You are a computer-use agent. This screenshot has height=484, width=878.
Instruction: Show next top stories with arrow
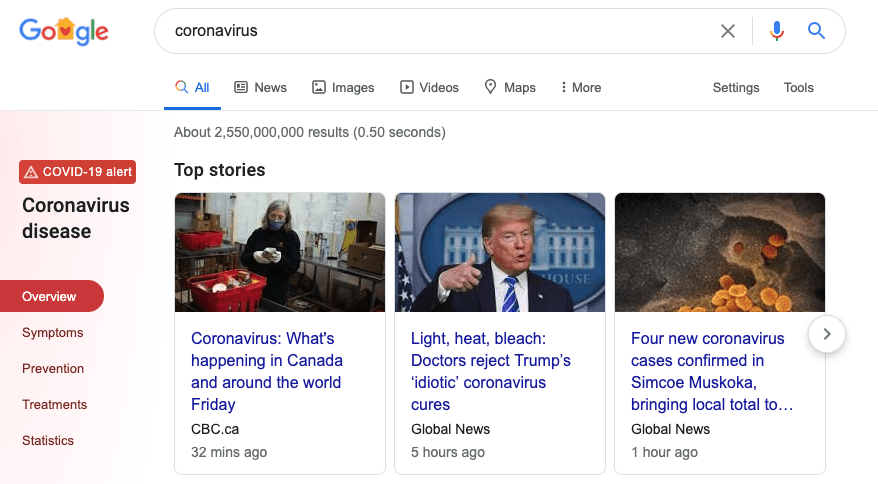(827, 334)
